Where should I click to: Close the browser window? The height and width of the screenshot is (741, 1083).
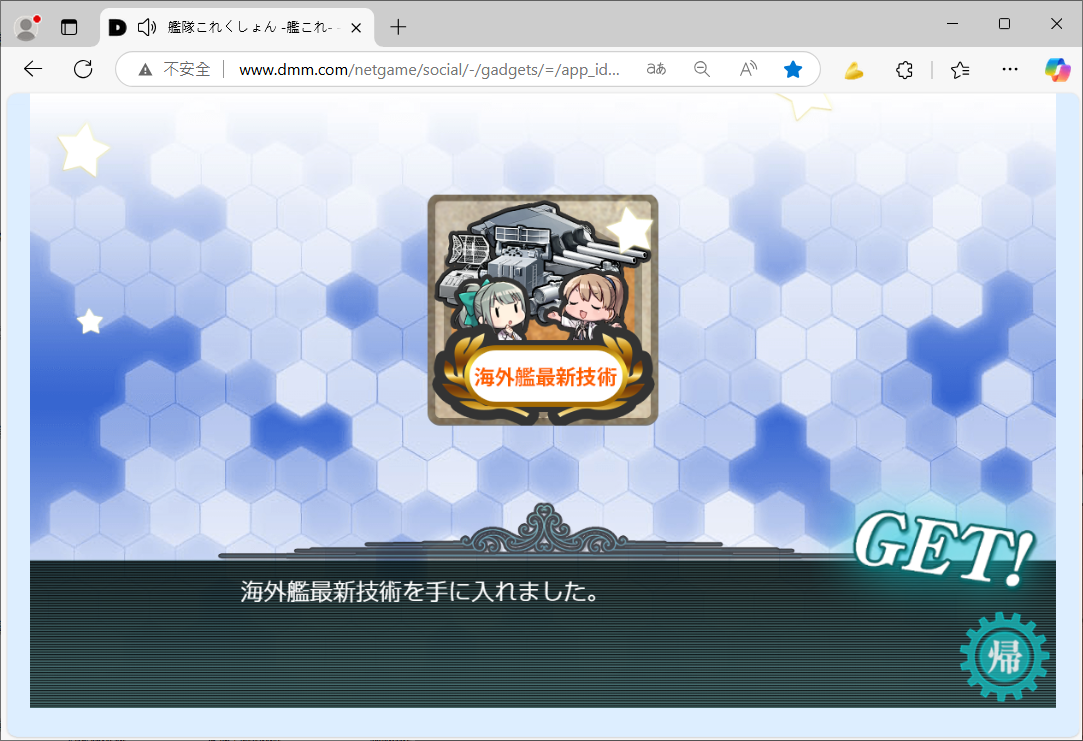pyautogui.click(x=1056, y=23)
